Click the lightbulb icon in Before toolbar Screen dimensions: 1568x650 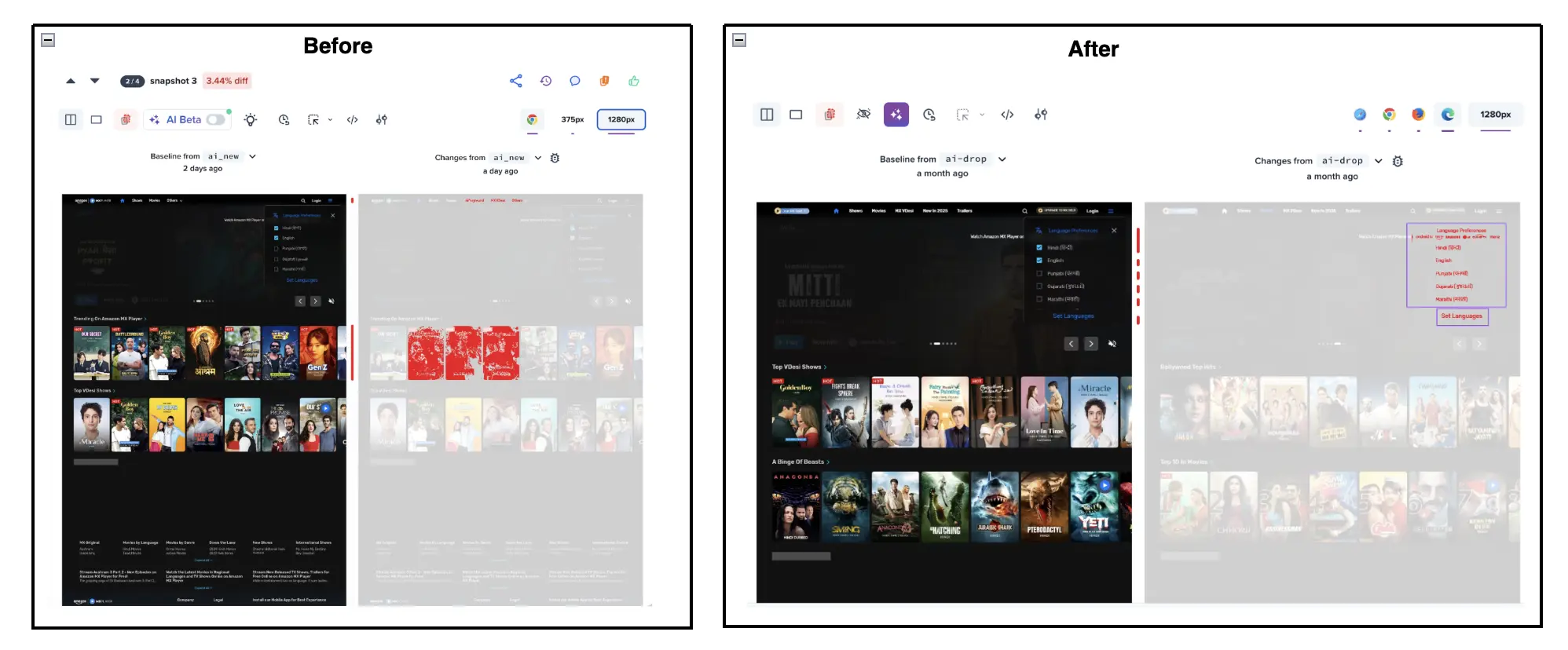click(251, 119)
